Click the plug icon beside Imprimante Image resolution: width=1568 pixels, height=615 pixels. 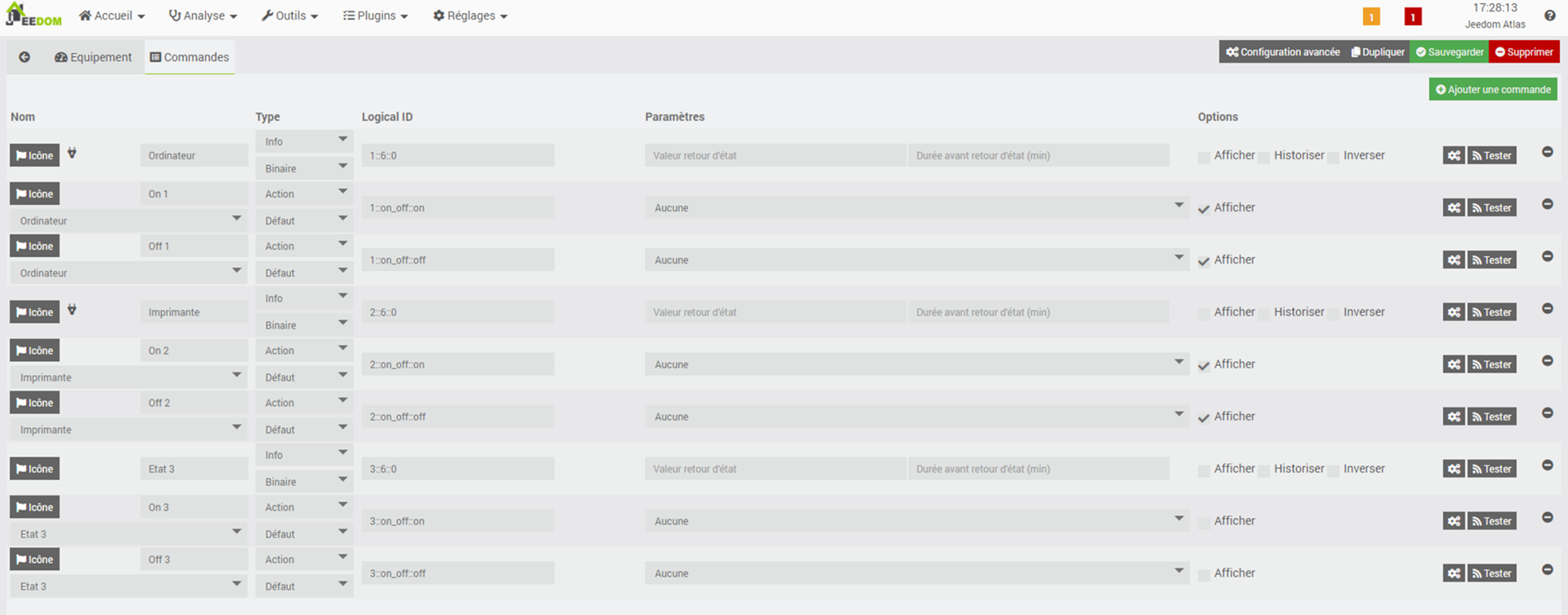pyautogui.click(x=72, y=310)
